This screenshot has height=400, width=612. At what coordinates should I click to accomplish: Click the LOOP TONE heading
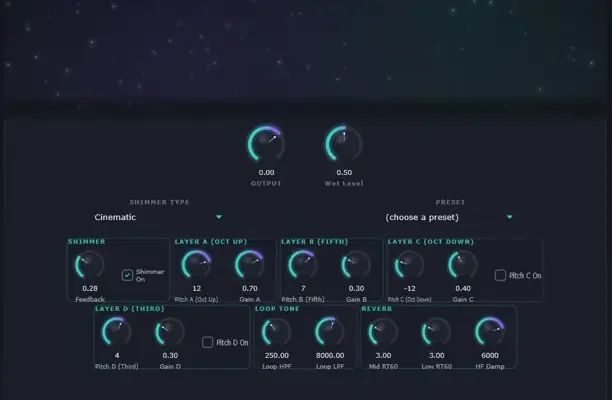277,309
